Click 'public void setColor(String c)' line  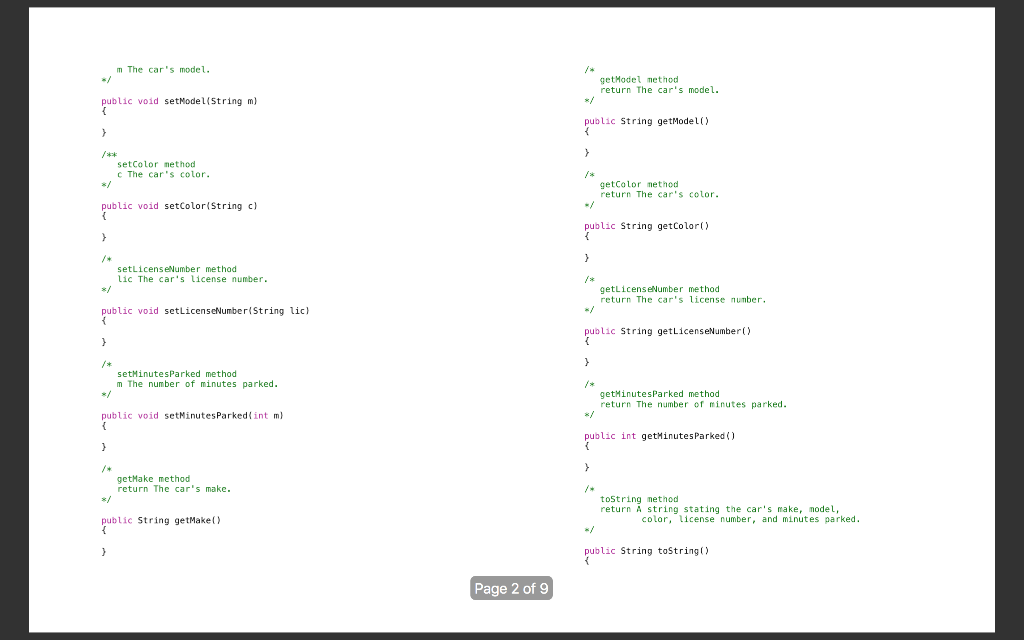click(x=180, y=206)
